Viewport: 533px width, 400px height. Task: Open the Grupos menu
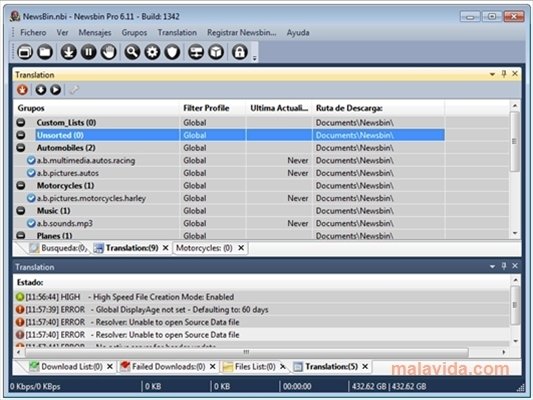[x=134, y=33]
